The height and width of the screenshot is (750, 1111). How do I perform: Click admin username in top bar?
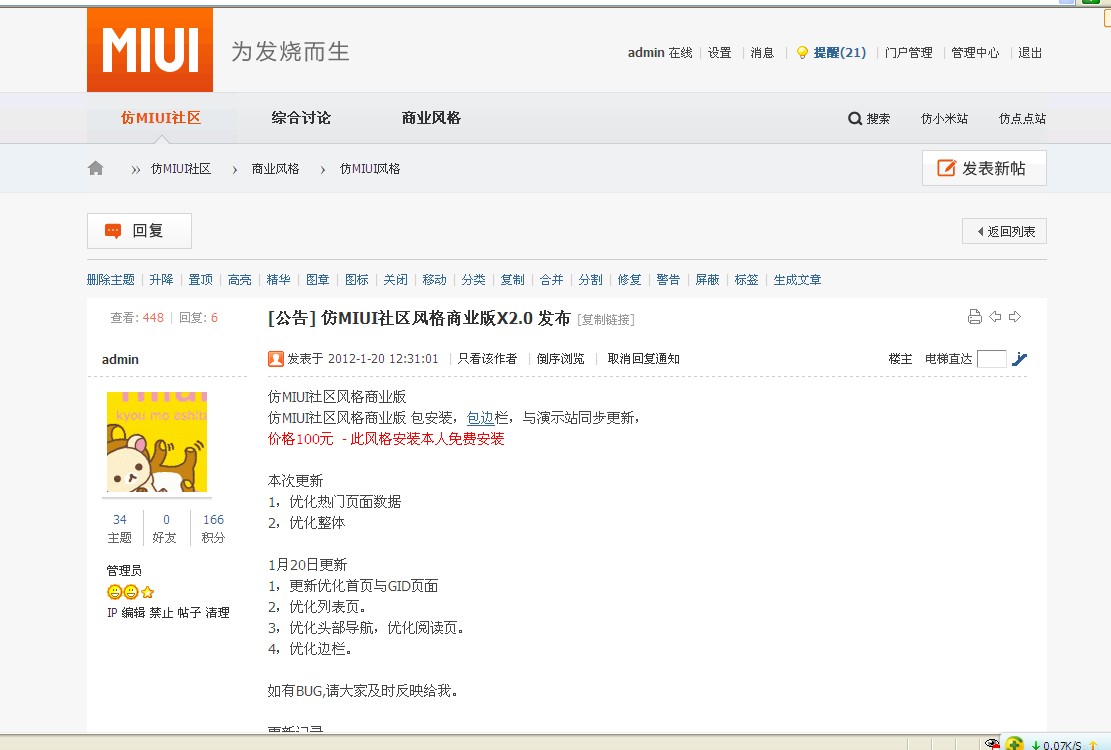click(x=645, y=52)
